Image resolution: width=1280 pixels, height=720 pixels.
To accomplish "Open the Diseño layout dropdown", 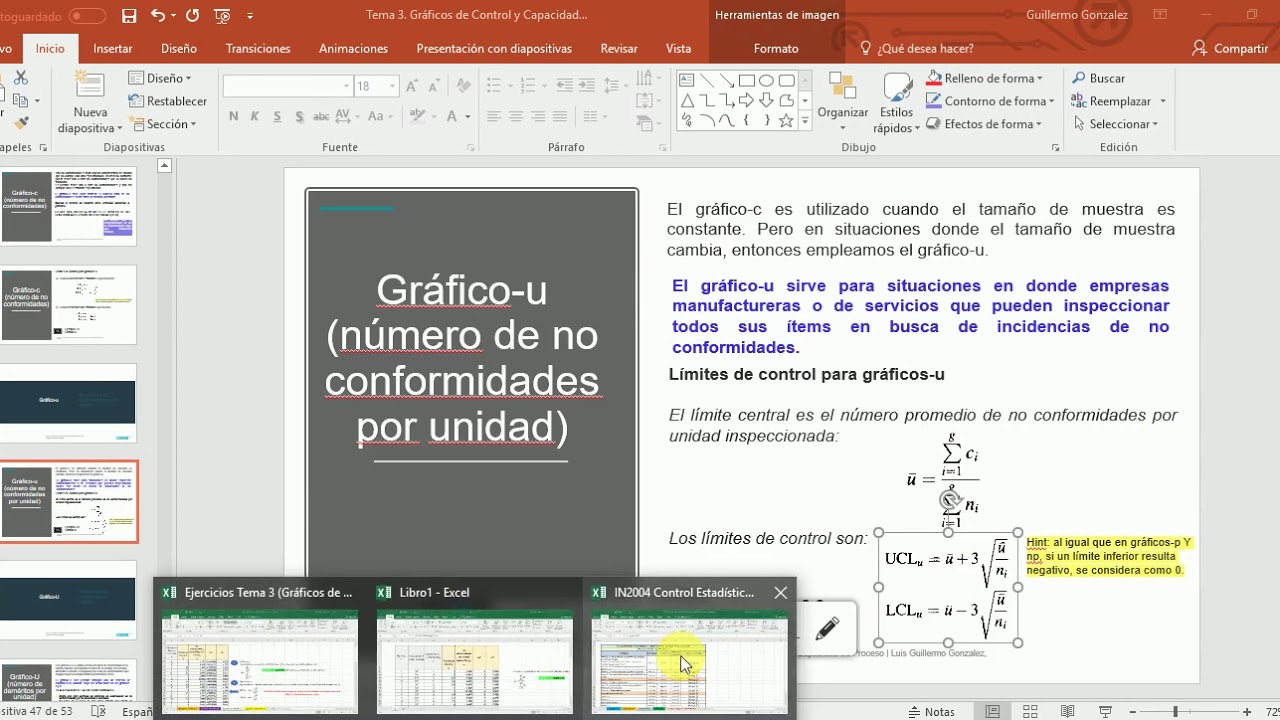I will click(160, 78).
